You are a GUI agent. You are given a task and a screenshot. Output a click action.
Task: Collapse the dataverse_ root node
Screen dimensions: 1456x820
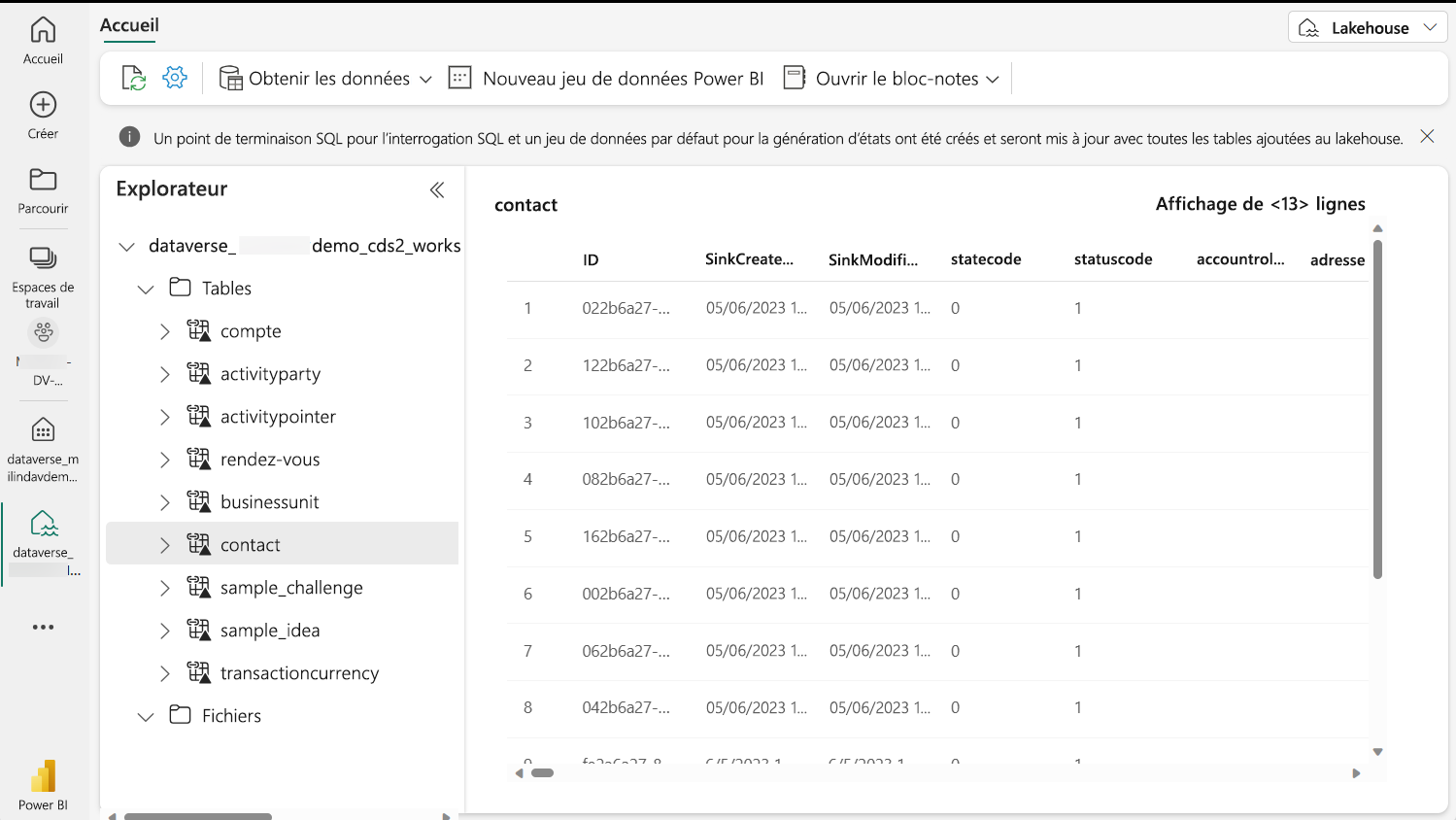[x=126, y=247]
